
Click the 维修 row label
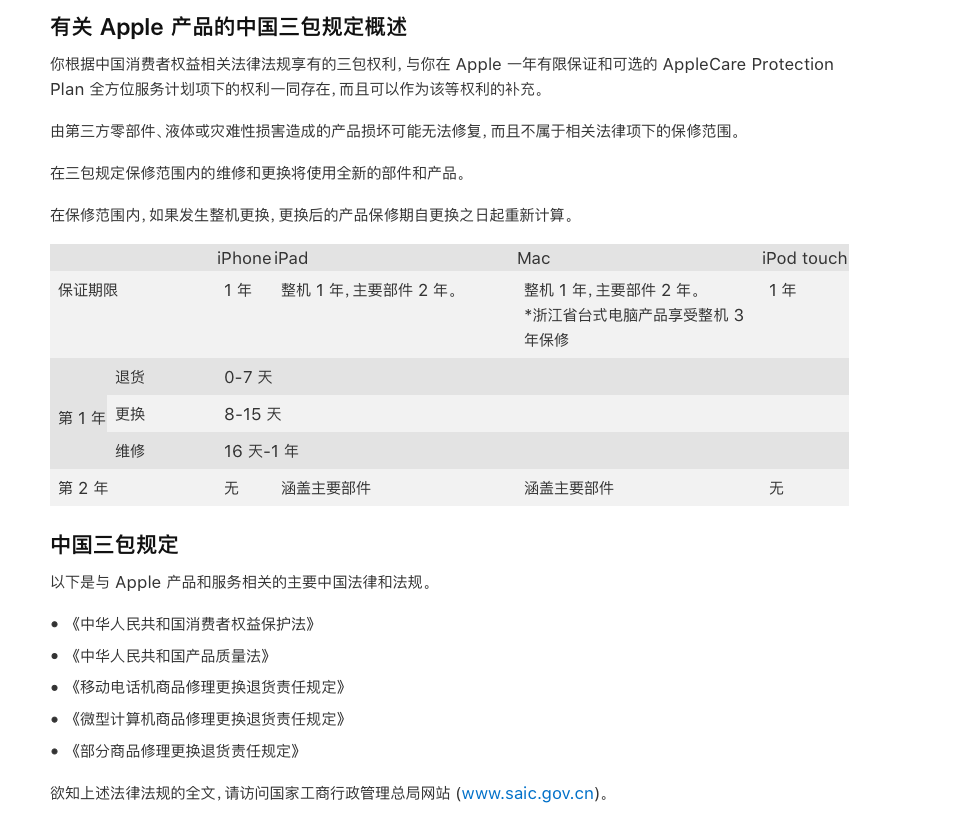[x=130, y=451]
